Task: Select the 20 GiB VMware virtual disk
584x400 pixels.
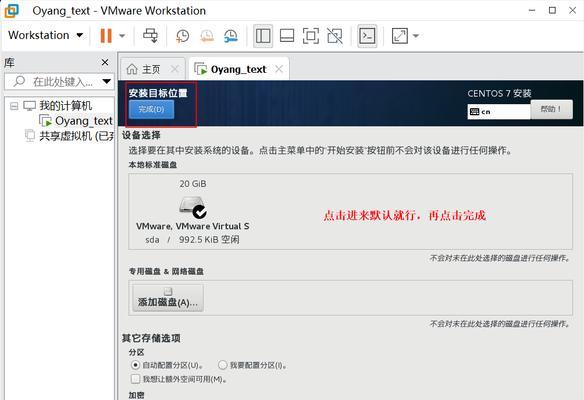Action: pyautogui.click(x=193, y=211)
